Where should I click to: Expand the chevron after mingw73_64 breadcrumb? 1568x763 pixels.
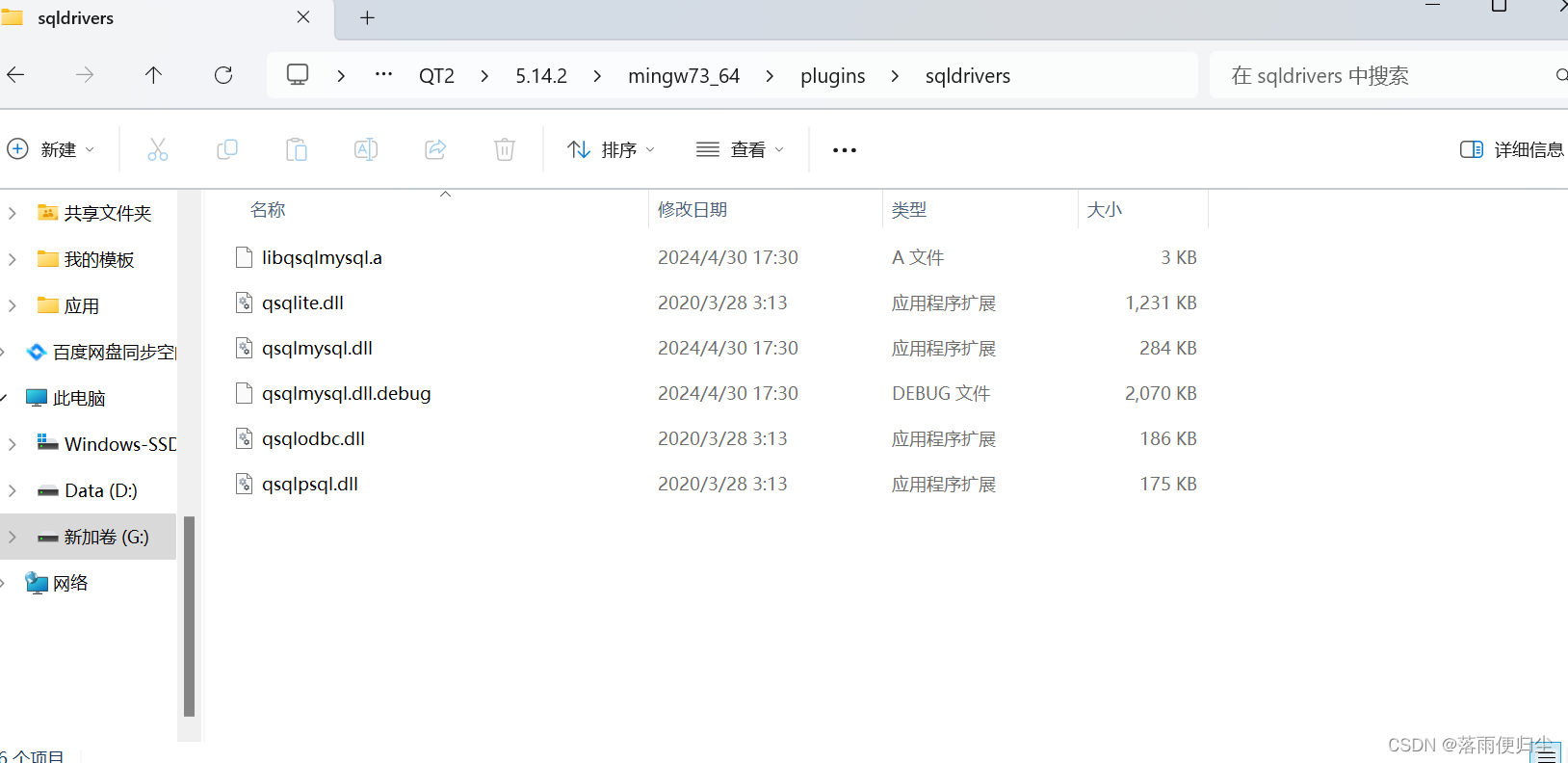(x=770, y=75)
